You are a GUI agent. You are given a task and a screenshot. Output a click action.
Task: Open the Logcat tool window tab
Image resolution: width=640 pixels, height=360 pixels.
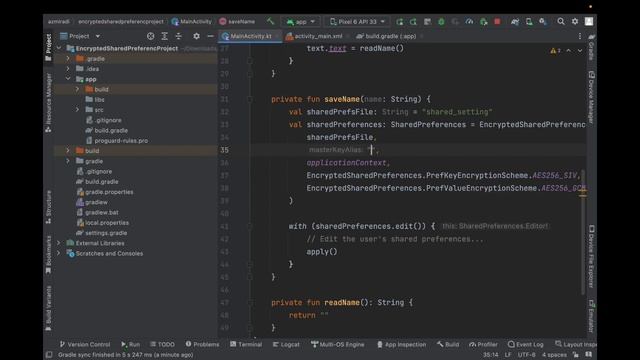pos(286,344)
